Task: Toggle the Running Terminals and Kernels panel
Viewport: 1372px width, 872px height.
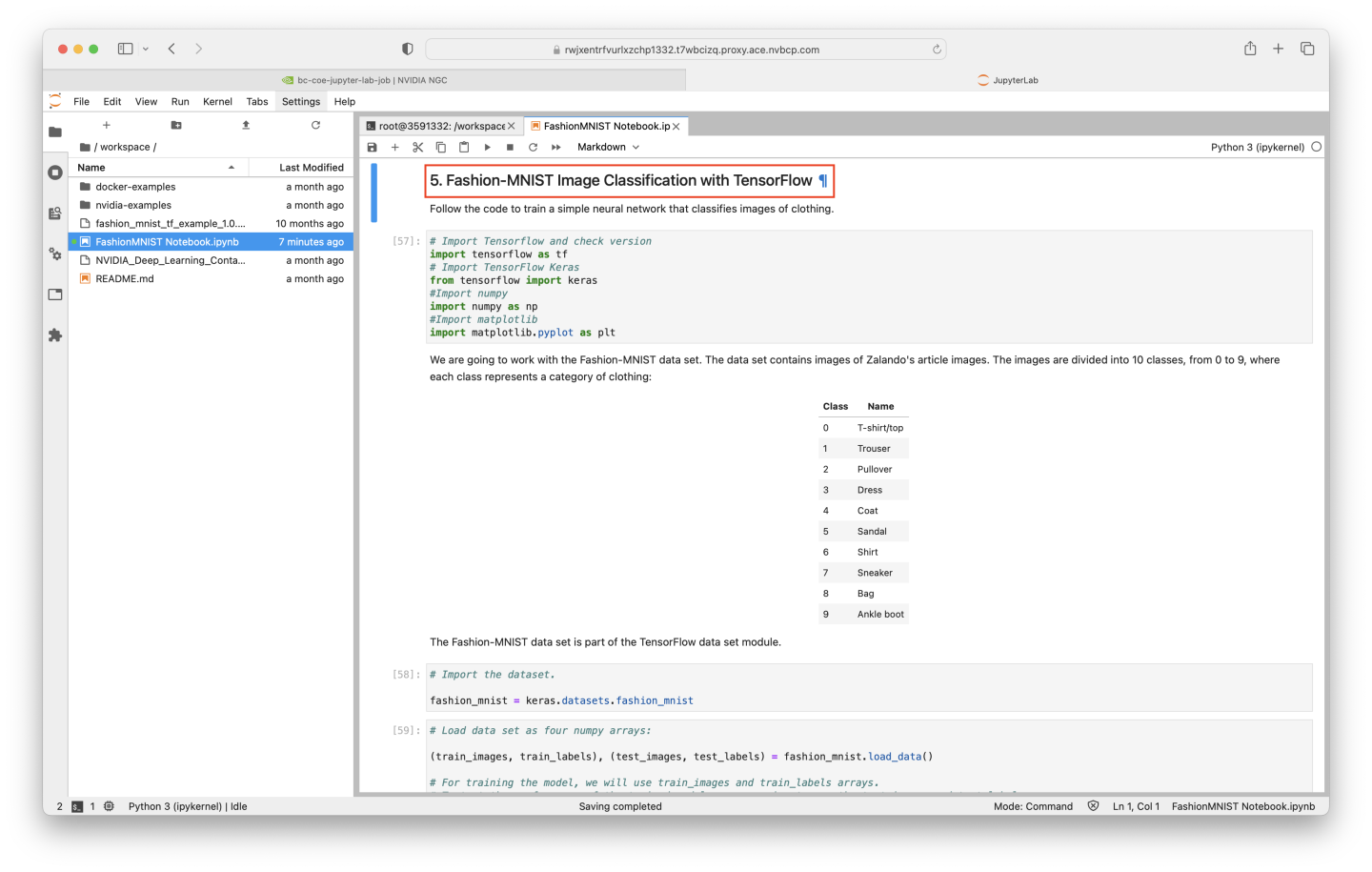Action: point(55,172)
